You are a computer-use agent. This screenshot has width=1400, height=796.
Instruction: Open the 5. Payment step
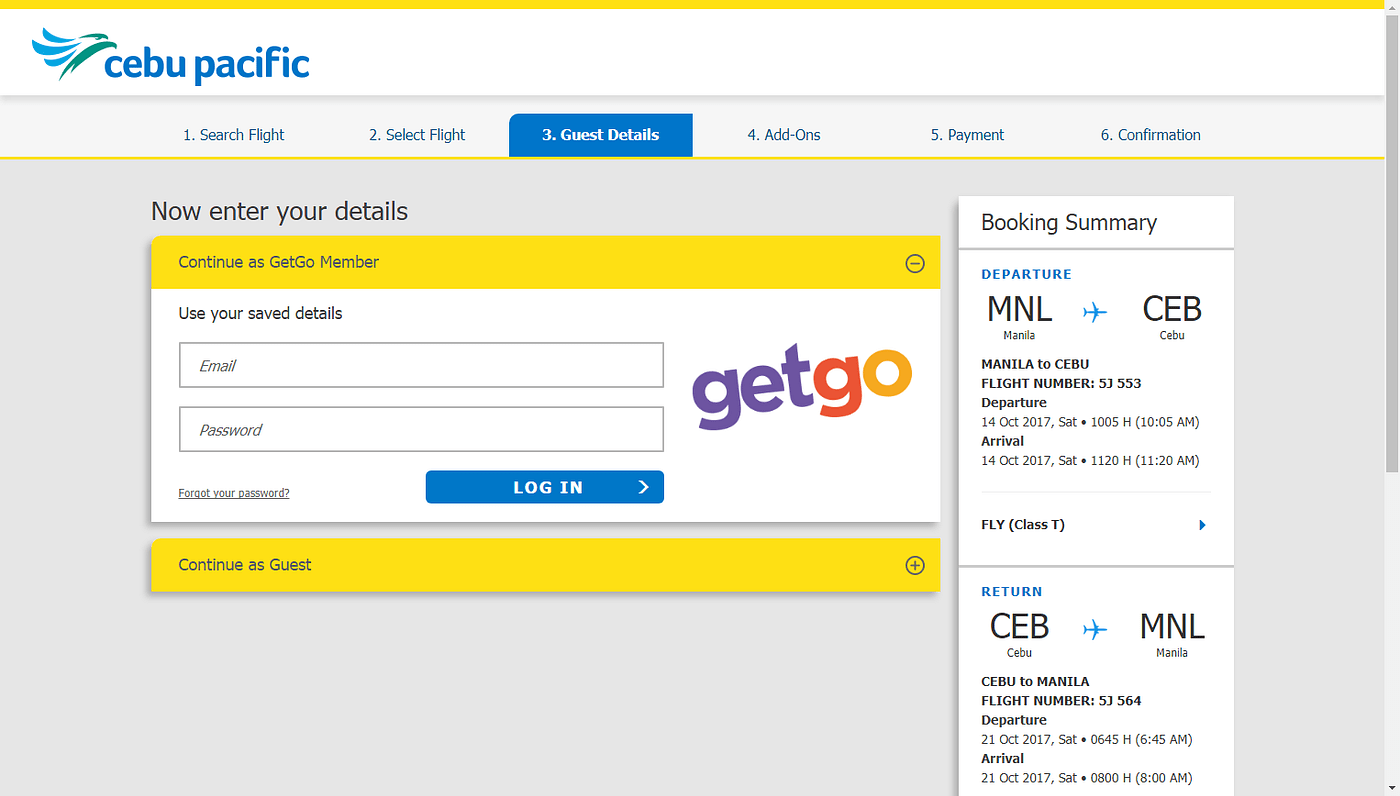point(967,135)
